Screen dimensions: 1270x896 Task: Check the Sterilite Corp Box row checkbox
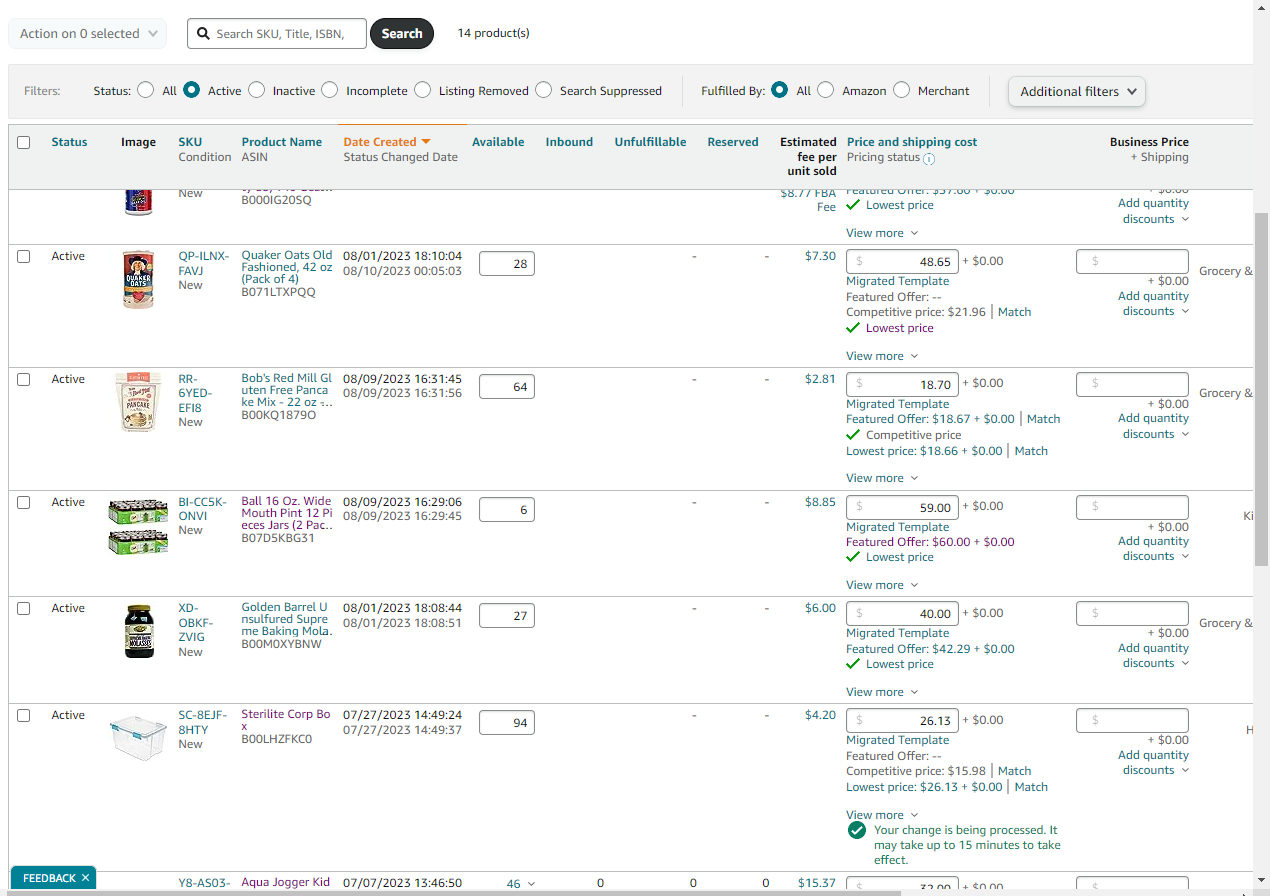click(x=24, y=716)
